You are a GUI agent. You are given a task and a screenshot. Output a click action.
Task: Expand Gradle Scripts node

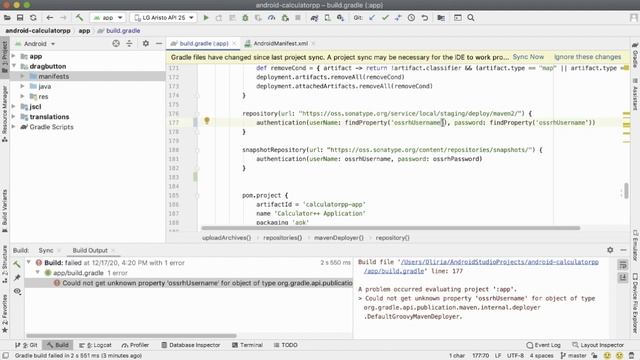click(13, 127)
